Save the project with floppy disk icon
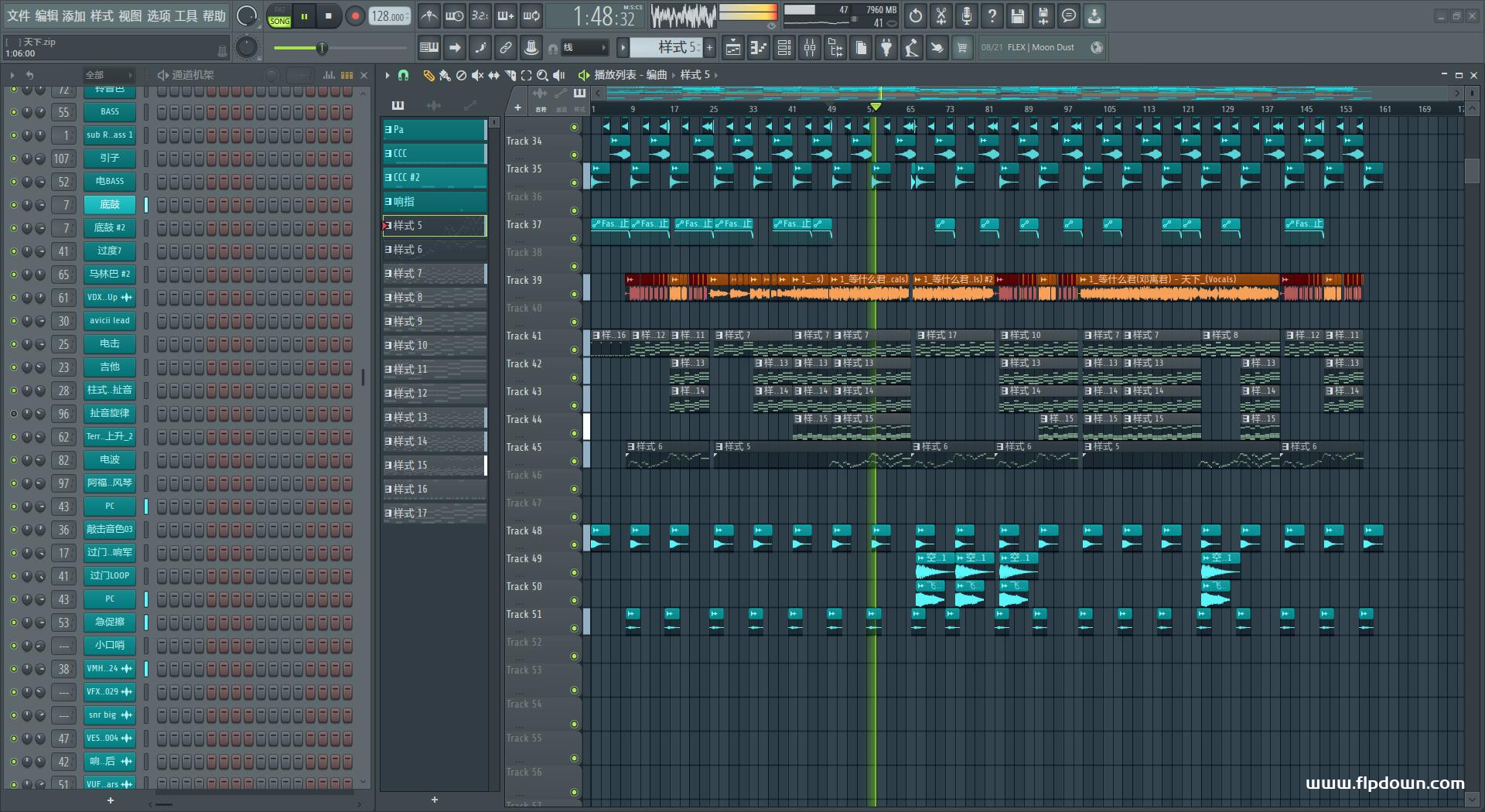Viewport: 1485px width, 812px height. pos(1018,15)
